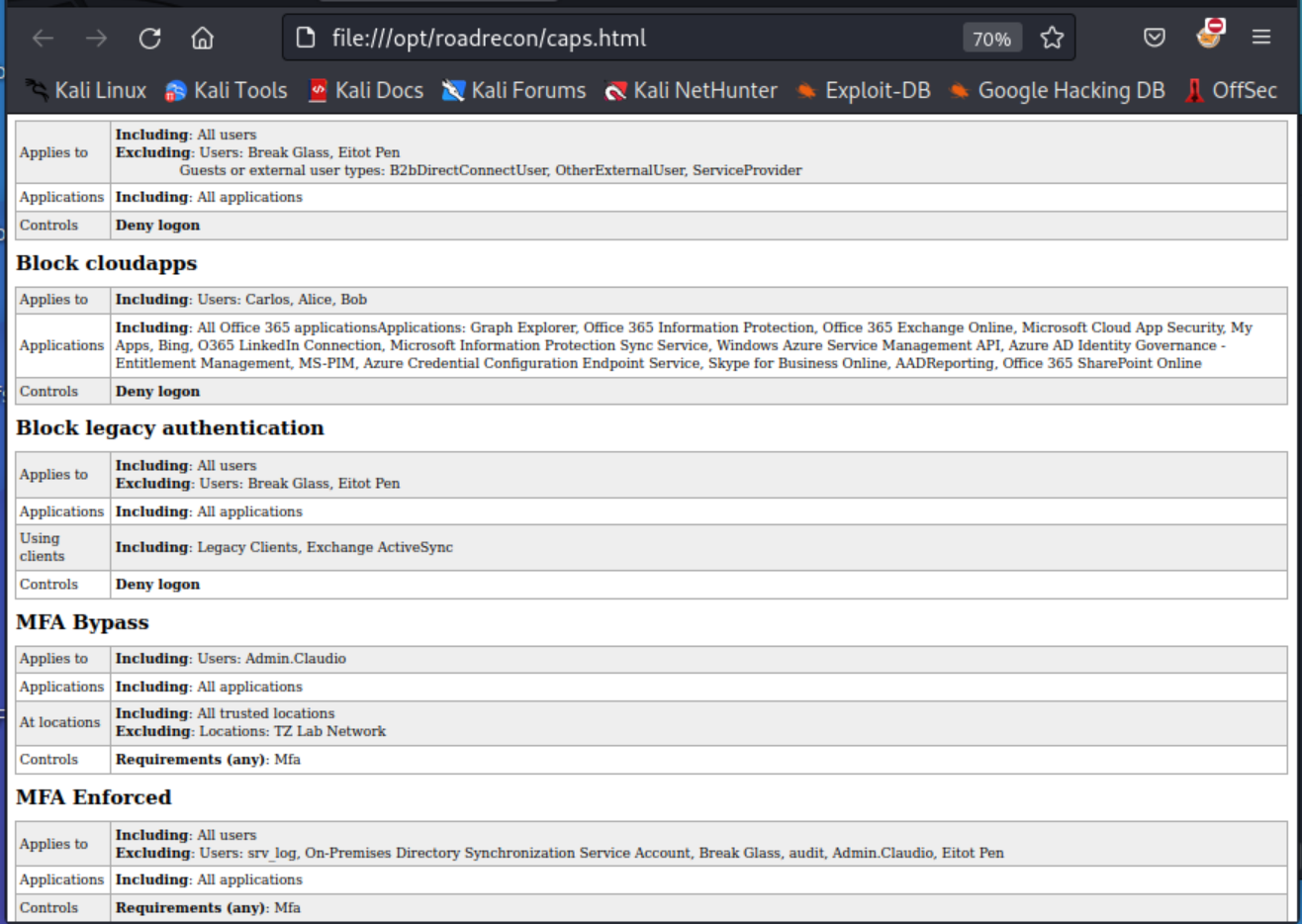Open the Kali NetHunter bookmark
Viewport: 1302px width, 924px height.
point(692,91)
